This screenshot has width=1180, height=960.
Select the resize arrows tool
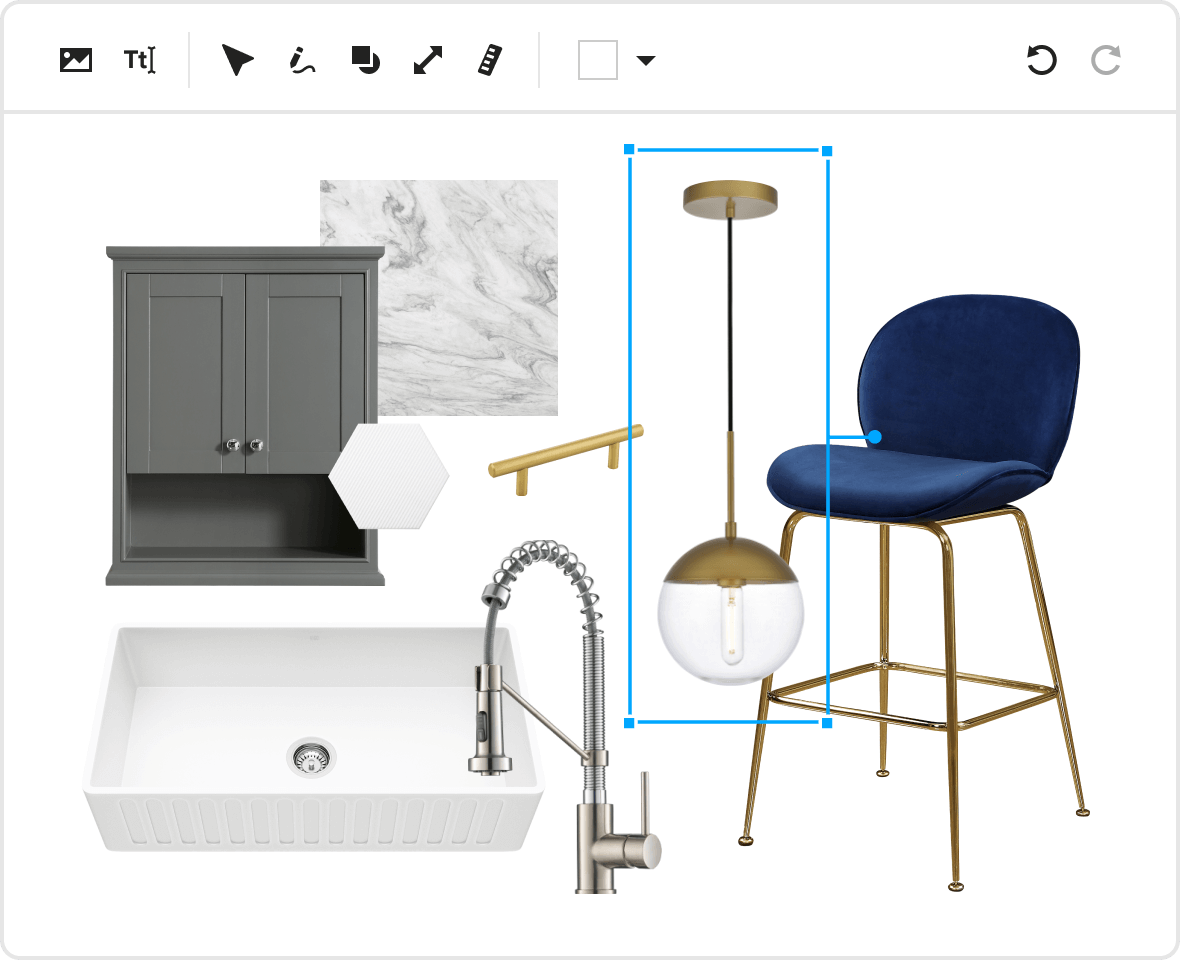point(426,60)
